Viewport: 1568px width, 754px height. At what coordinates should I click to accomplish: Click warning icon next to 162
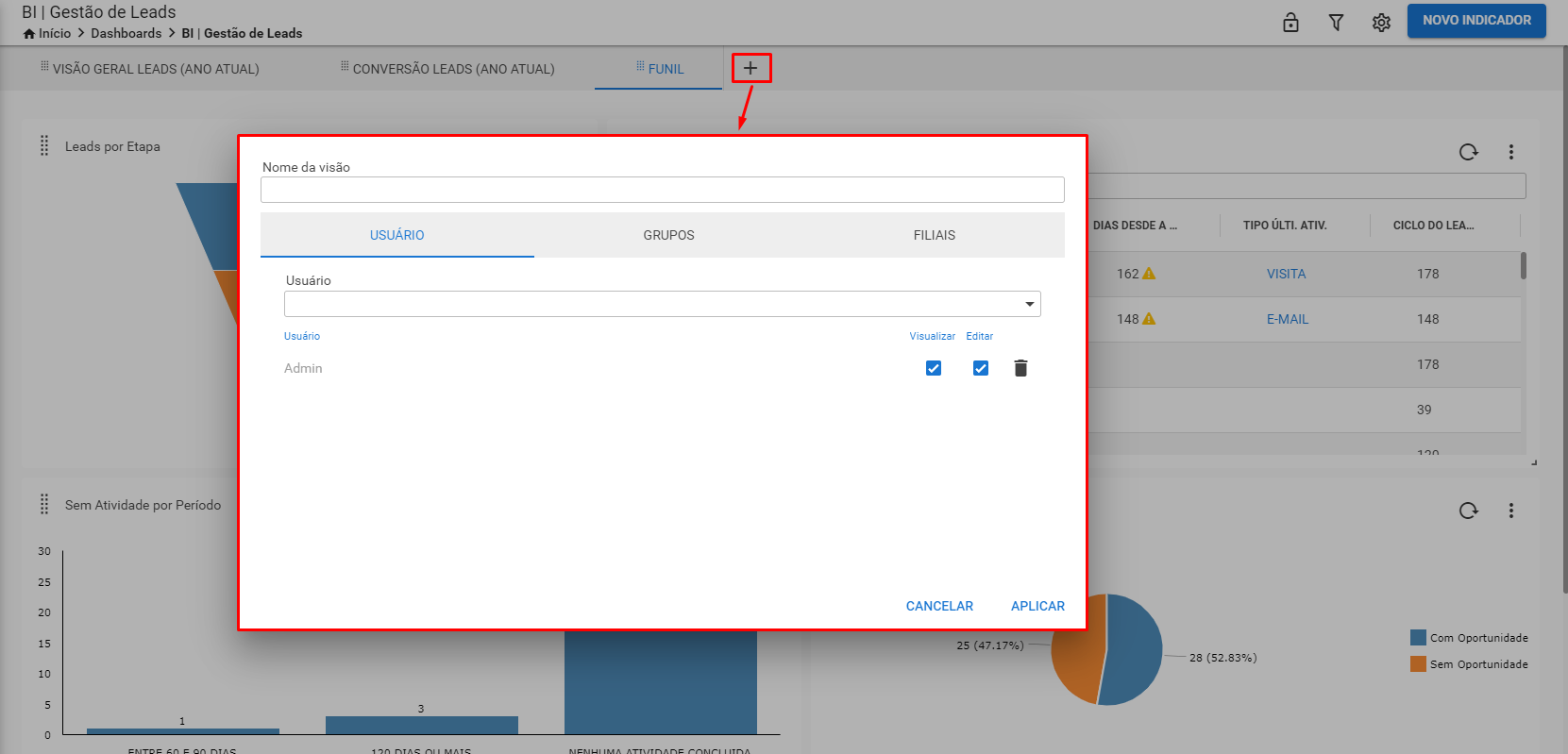(x=1149, y=274)
